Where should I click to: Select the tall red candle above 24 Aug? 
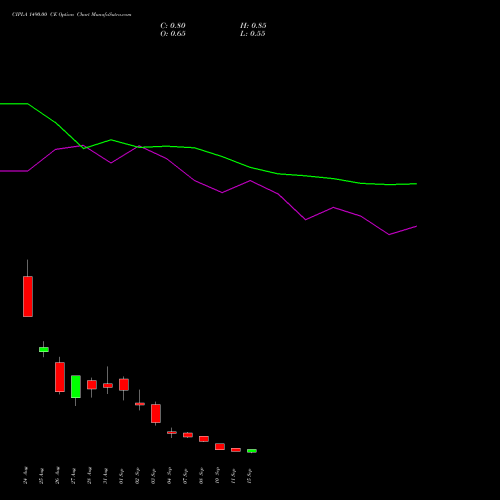point(28,296)
